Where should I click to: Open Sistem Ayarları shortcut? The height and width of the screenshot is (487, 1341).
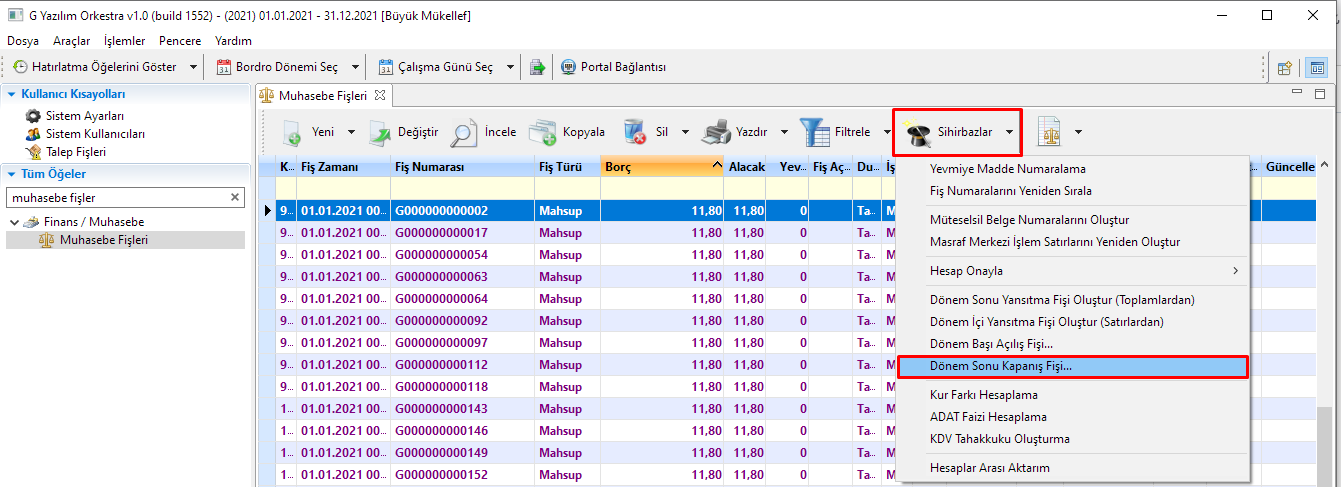85,116
